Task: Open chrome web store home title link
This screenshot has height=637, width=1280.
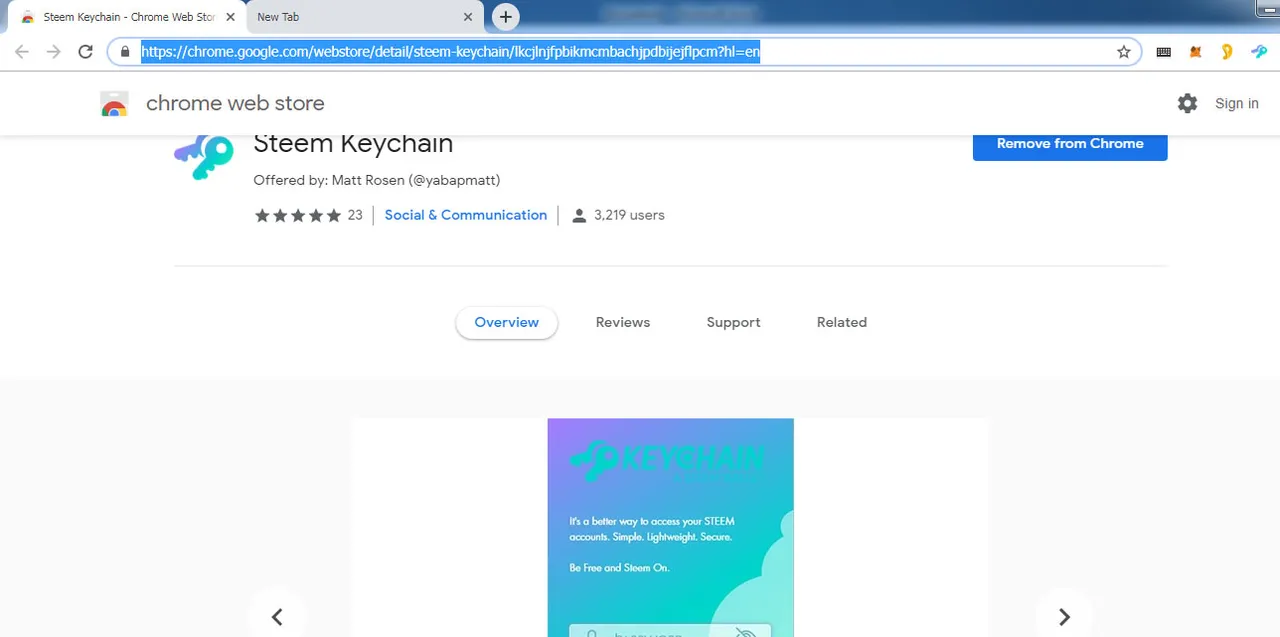Action: pos(235,103)
